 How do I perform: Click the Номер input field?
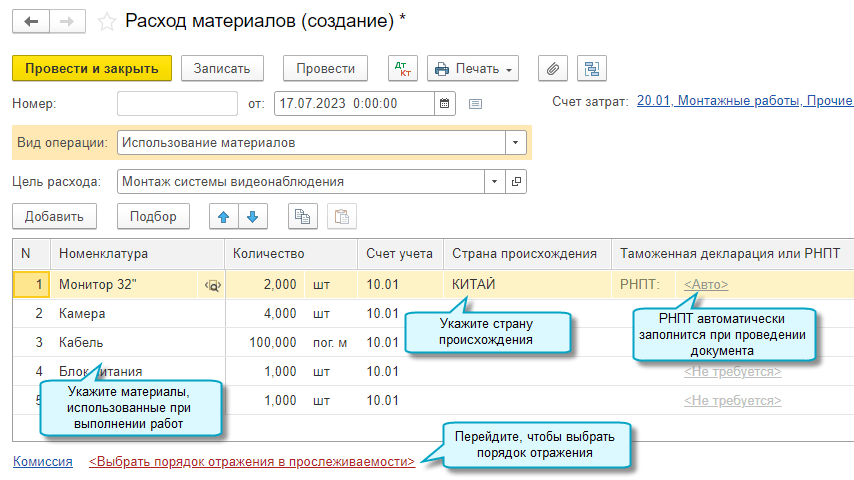point(177,103)
